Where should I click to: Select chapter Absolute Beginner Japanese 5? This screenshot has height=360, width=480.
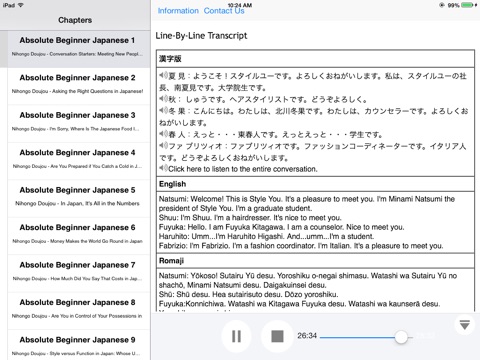click(x=79, y=199)
